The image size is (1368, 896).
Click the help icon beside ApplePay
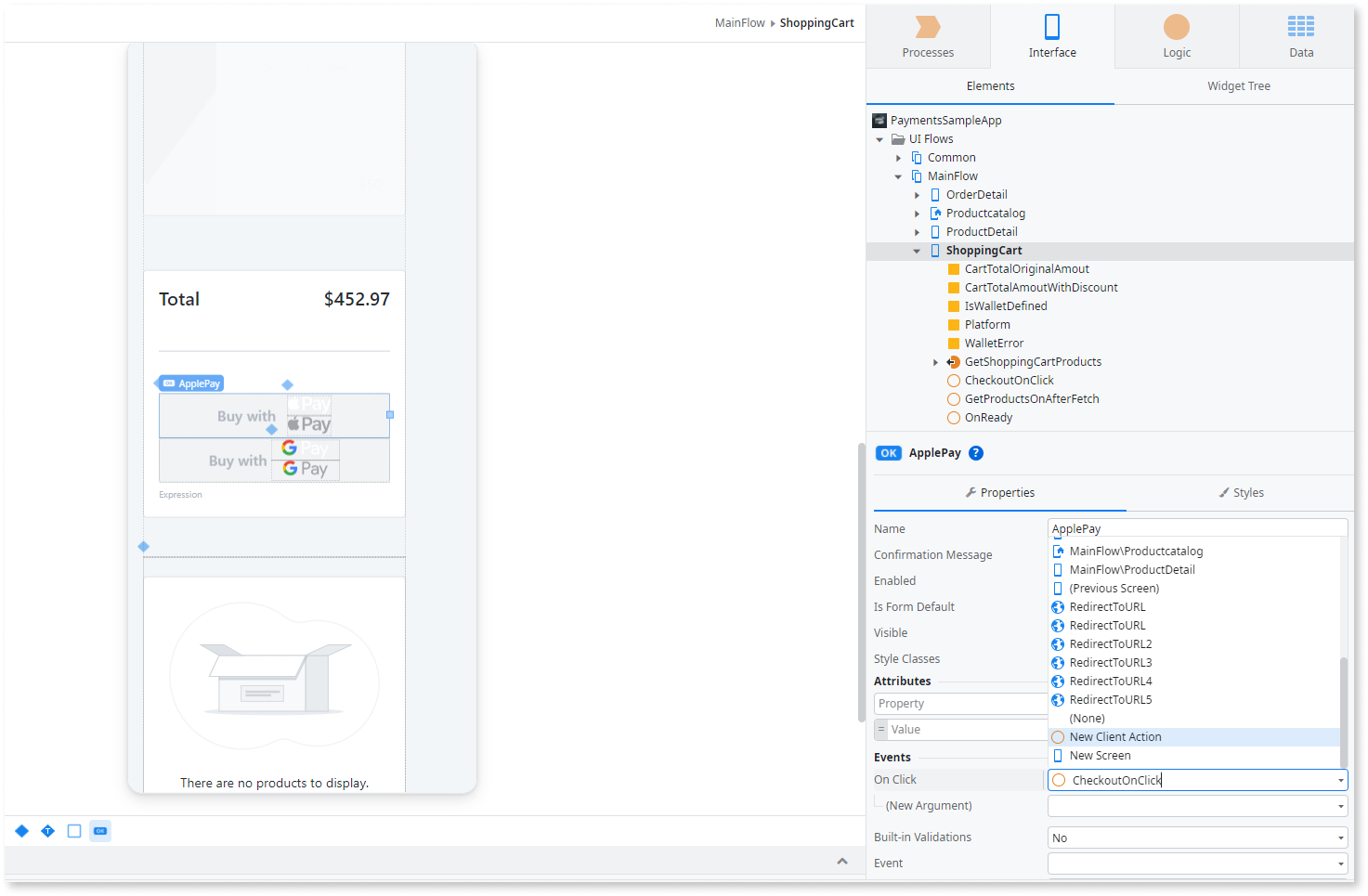(x=975, y=453)
